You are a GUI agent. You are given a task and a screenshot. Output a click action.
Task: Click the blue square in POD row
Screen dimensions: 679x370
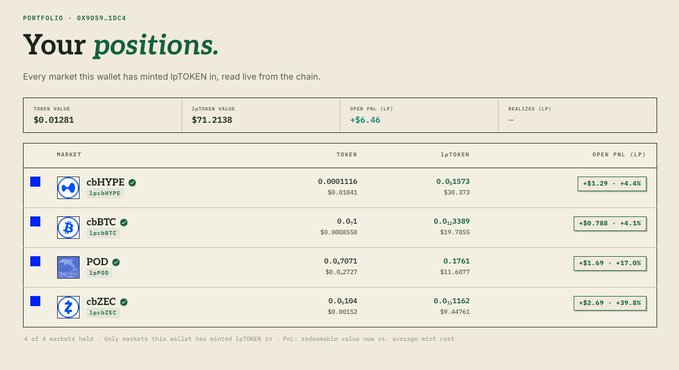[36, 261]
